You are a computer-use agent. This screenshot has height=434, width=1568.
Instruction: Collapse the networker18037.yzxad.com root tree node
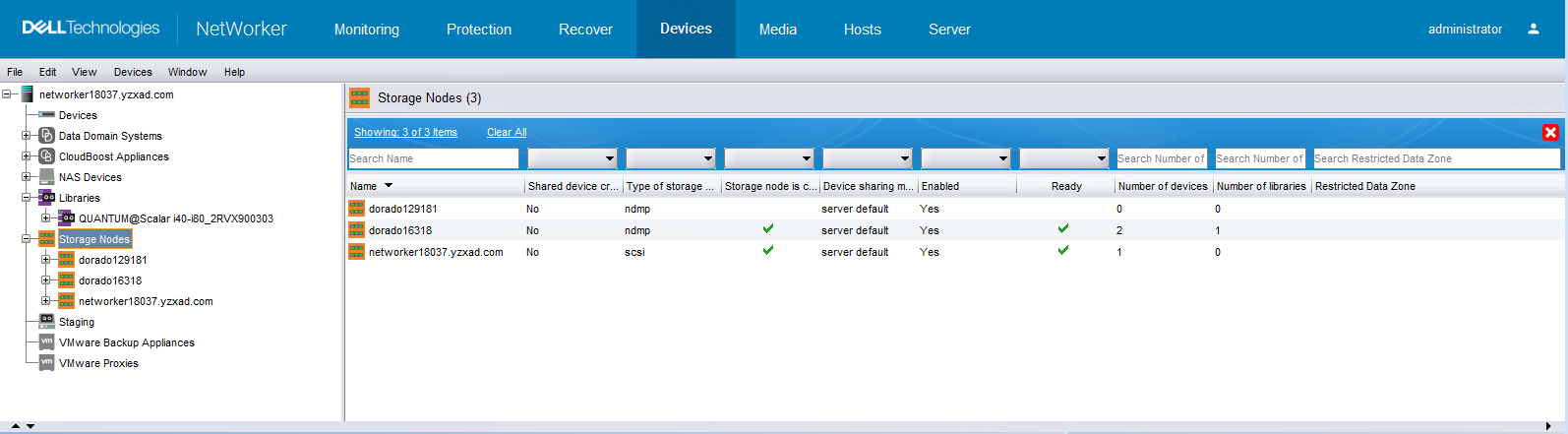7,94
